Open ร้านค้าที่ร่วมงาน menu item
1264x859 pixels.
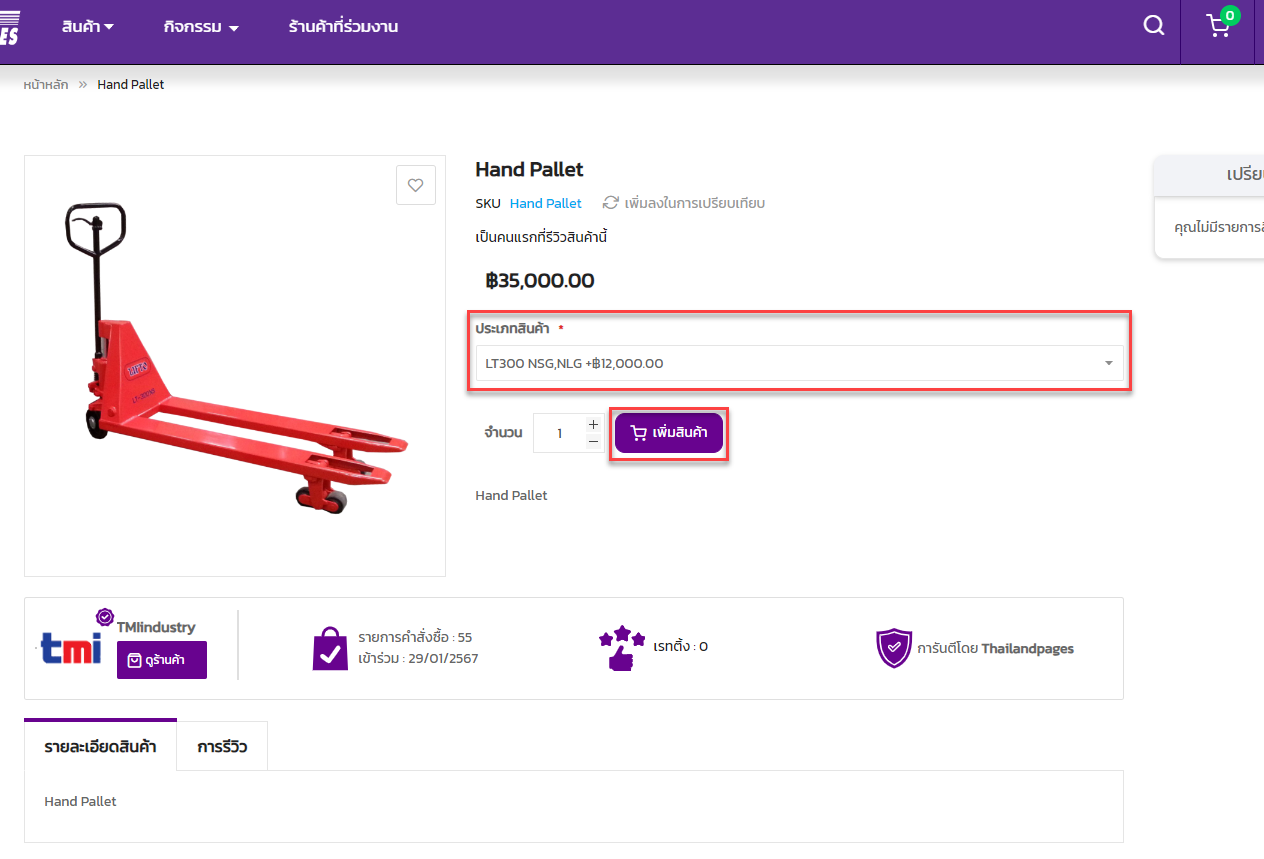coord(343,27)
